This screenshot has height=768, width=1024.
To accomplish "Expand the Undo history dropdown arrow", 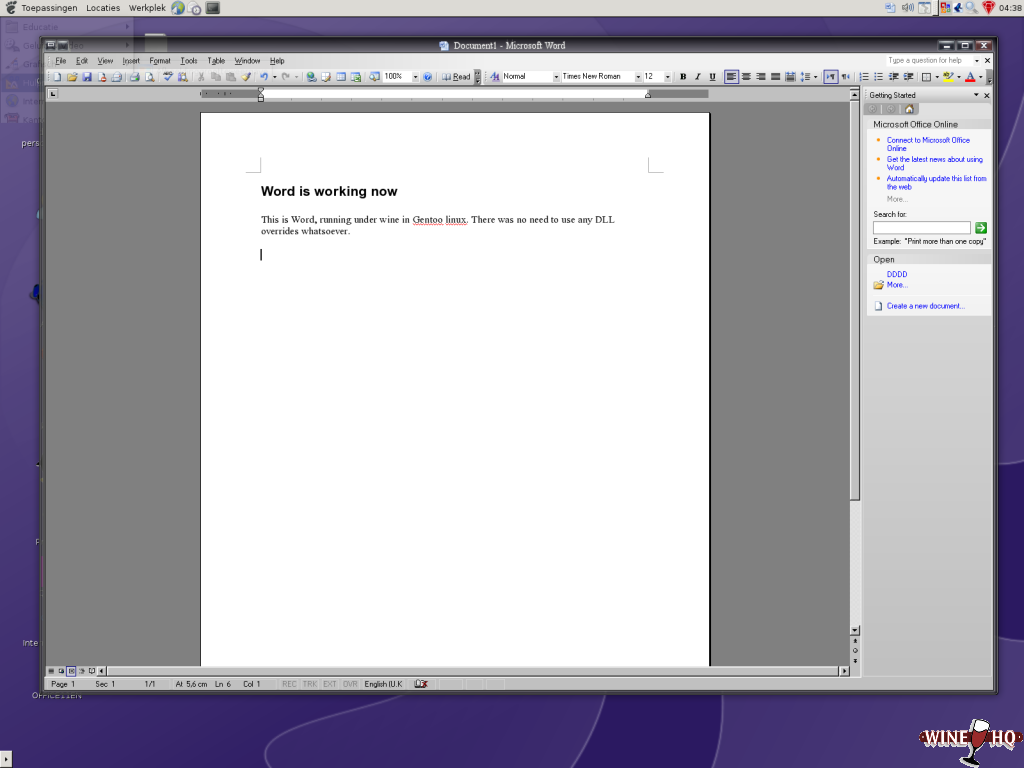I will 274,77.
